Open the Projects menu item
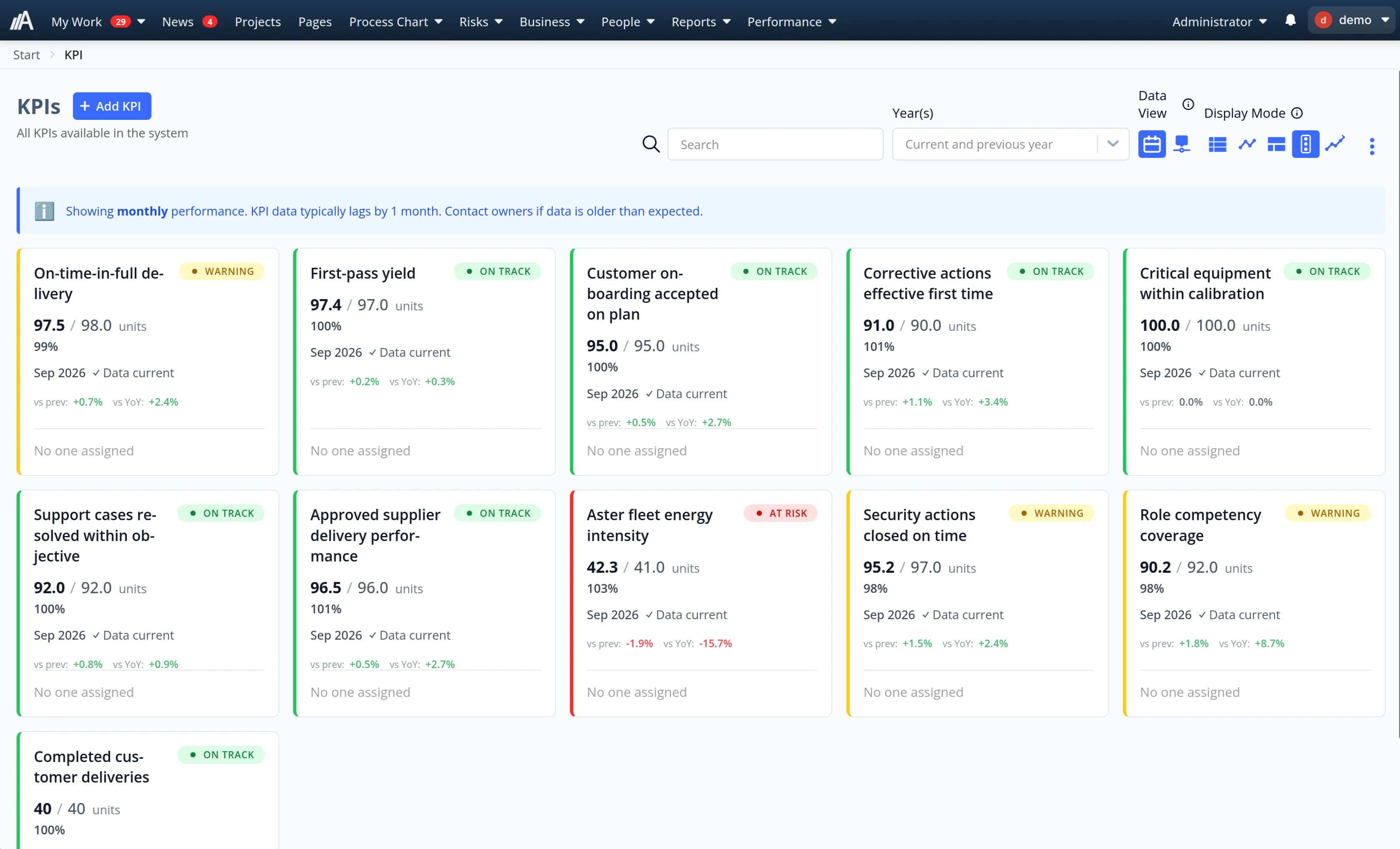This screenshot has height=849, width=1400. [x=258, y=22]
